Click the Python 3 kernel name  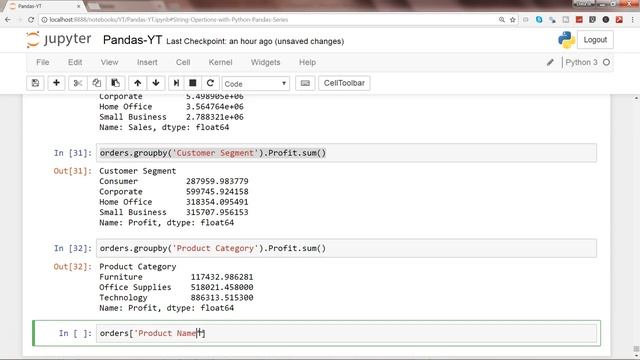(x=581, y=62)
